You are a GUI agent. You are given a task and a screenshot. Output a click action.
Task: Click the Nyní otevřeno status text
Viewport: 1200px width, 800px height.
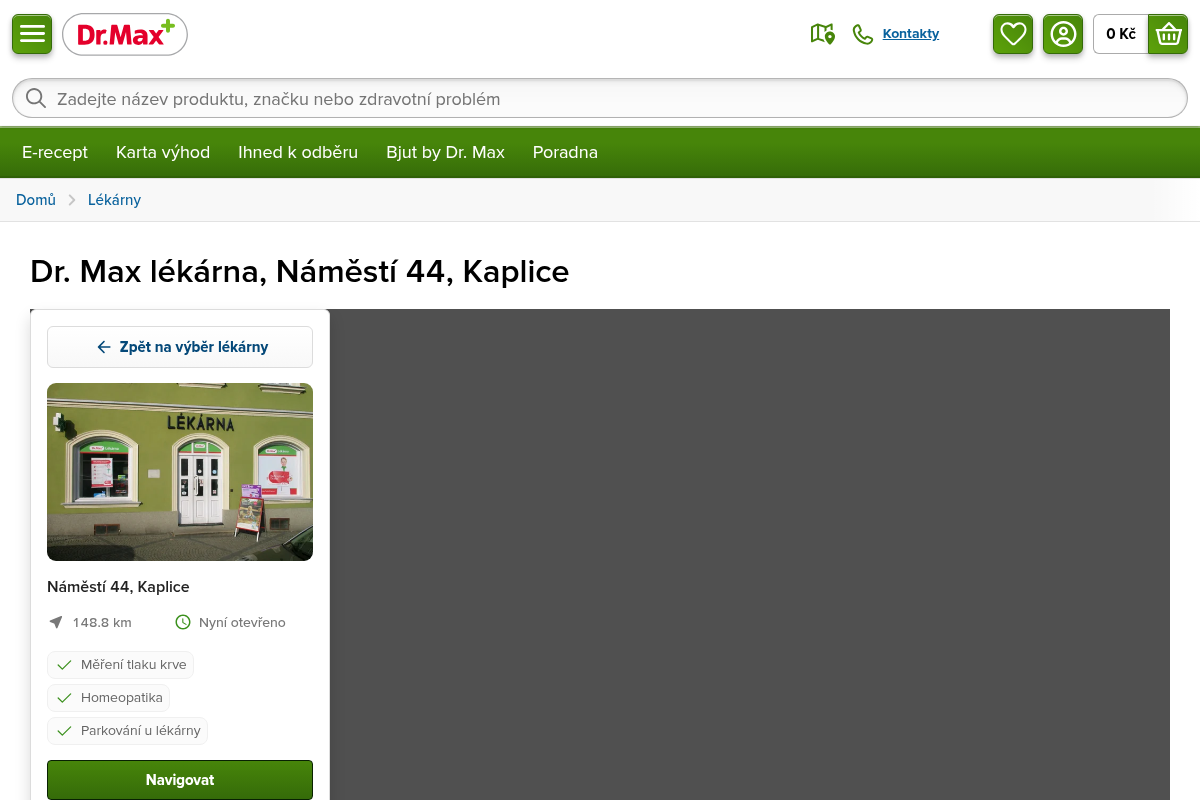242,622
